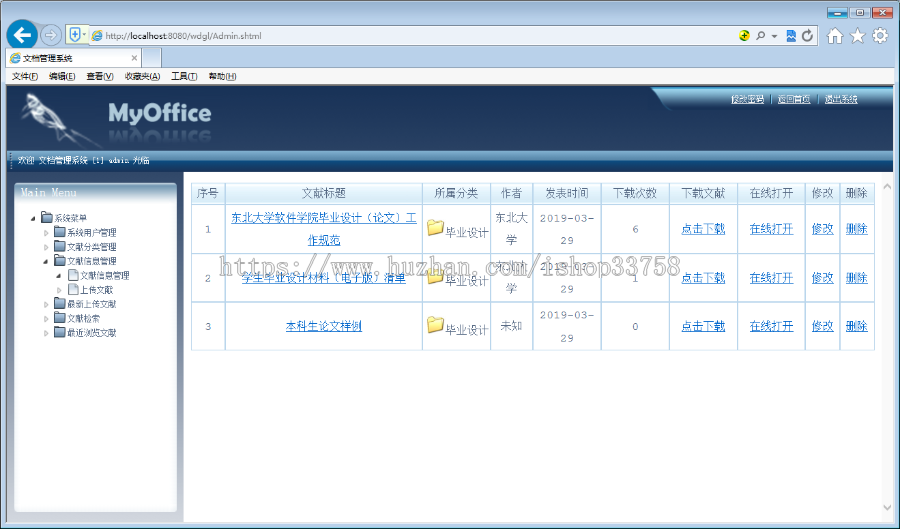Click 删除 for row 1

point(856,229)
